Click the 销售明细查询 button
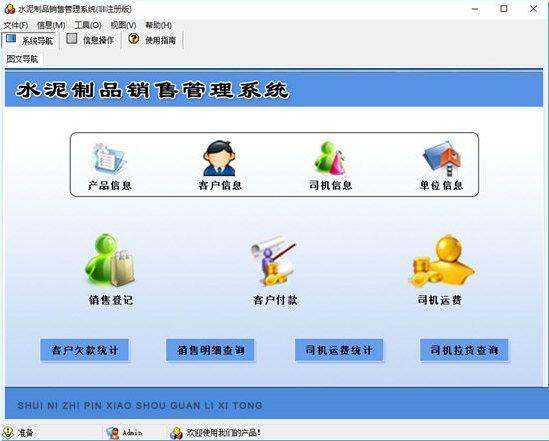 click(x=210, y=350)
